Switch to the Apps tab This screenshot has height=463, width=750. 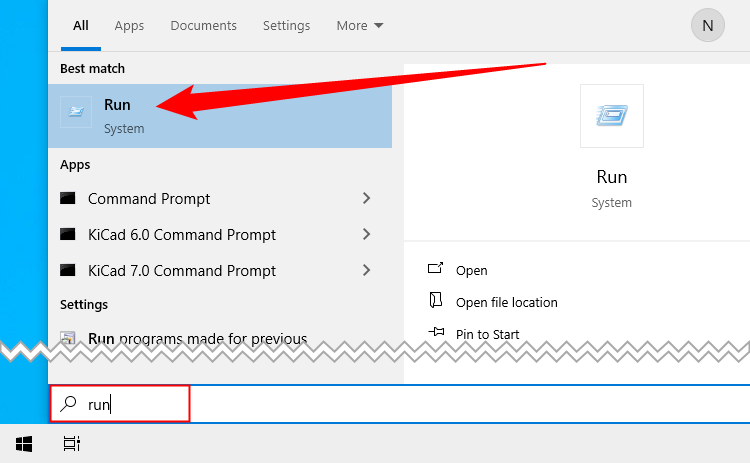pyautogui.click(x=129, y=25)
